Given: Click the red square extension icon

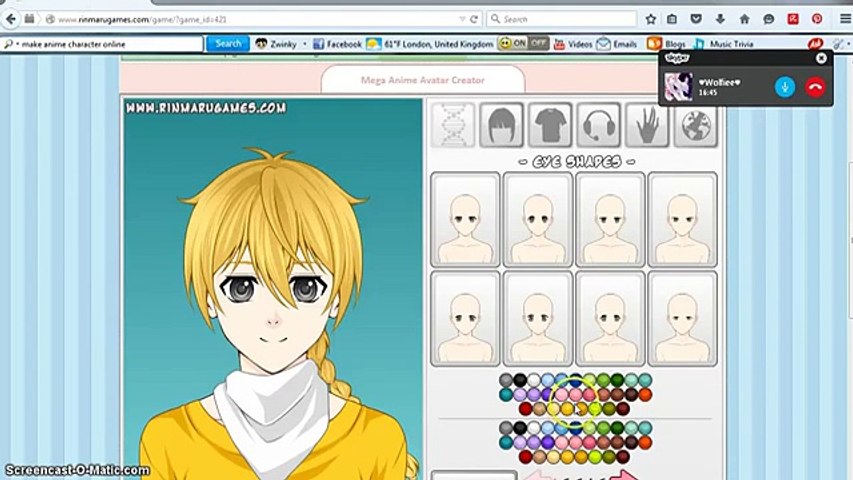Looking at the screenshot, I should [793, 19].
